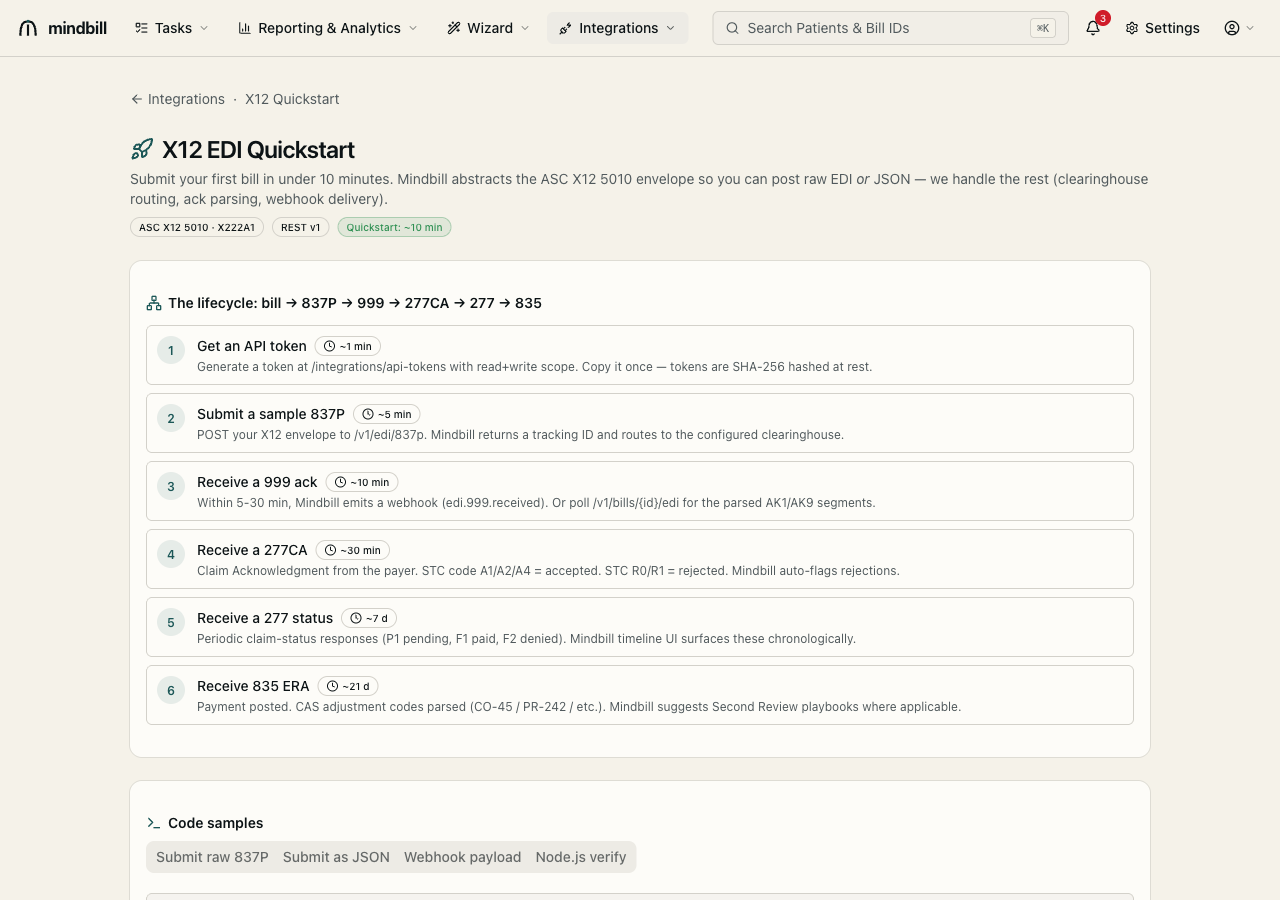Image resolution: width=1280 pixels, height=900 pixels.
Task: Select step 3 Receive a 999 ack
Action: coord(640,491)
